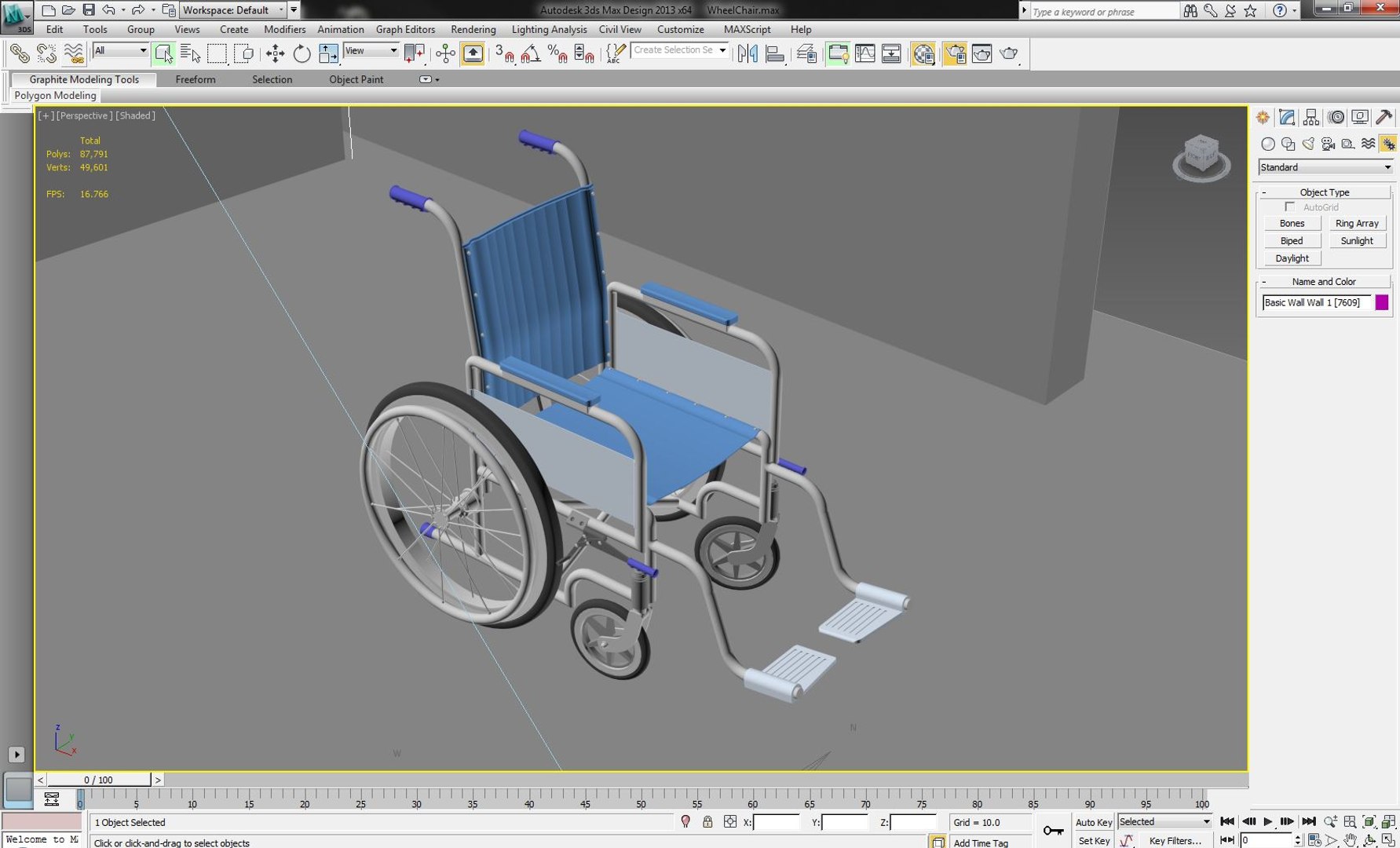The width and height of the screenshot is (1400, 848).
Task: Click the Bones button
Action: click(x=1292, y=224)
